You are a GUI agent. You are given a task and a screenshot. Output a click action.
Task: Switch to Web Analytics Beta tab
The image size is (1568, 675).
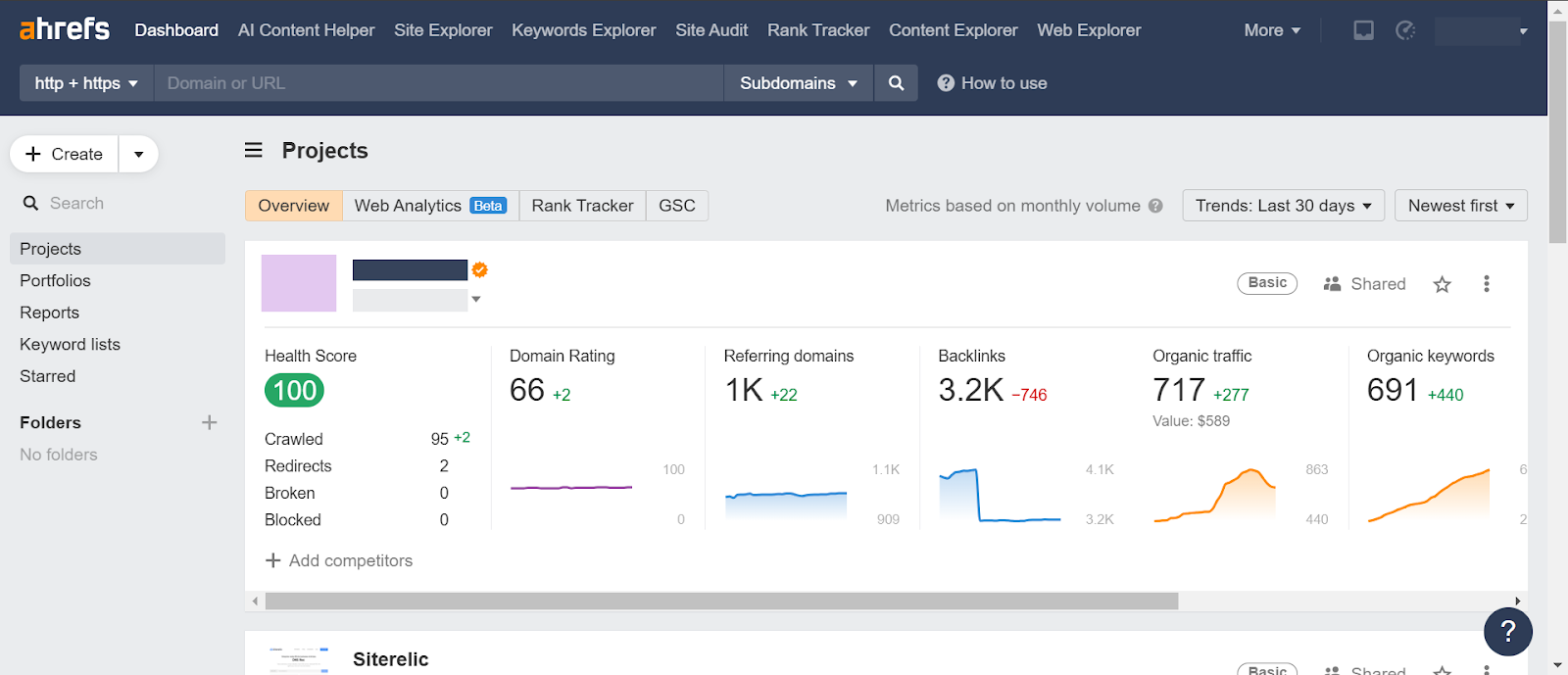click(430, 206)
